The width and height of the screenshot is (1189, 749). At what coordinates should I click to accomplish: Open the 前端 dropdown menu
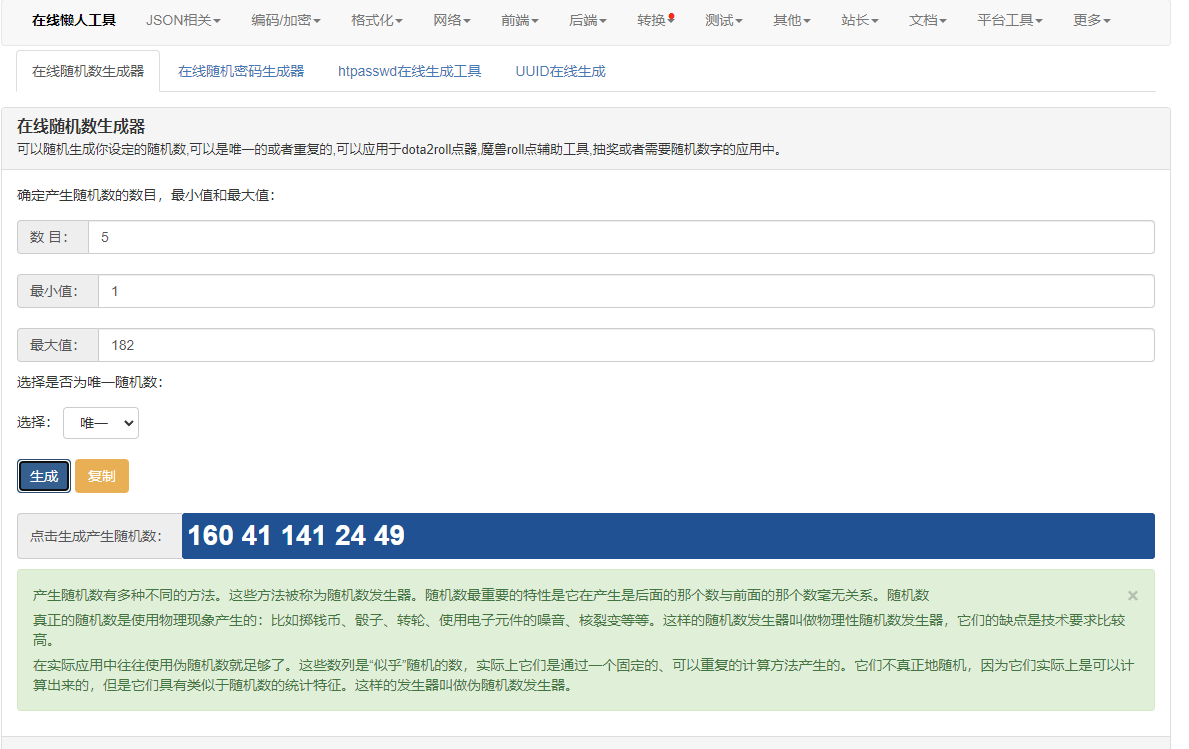519,20
